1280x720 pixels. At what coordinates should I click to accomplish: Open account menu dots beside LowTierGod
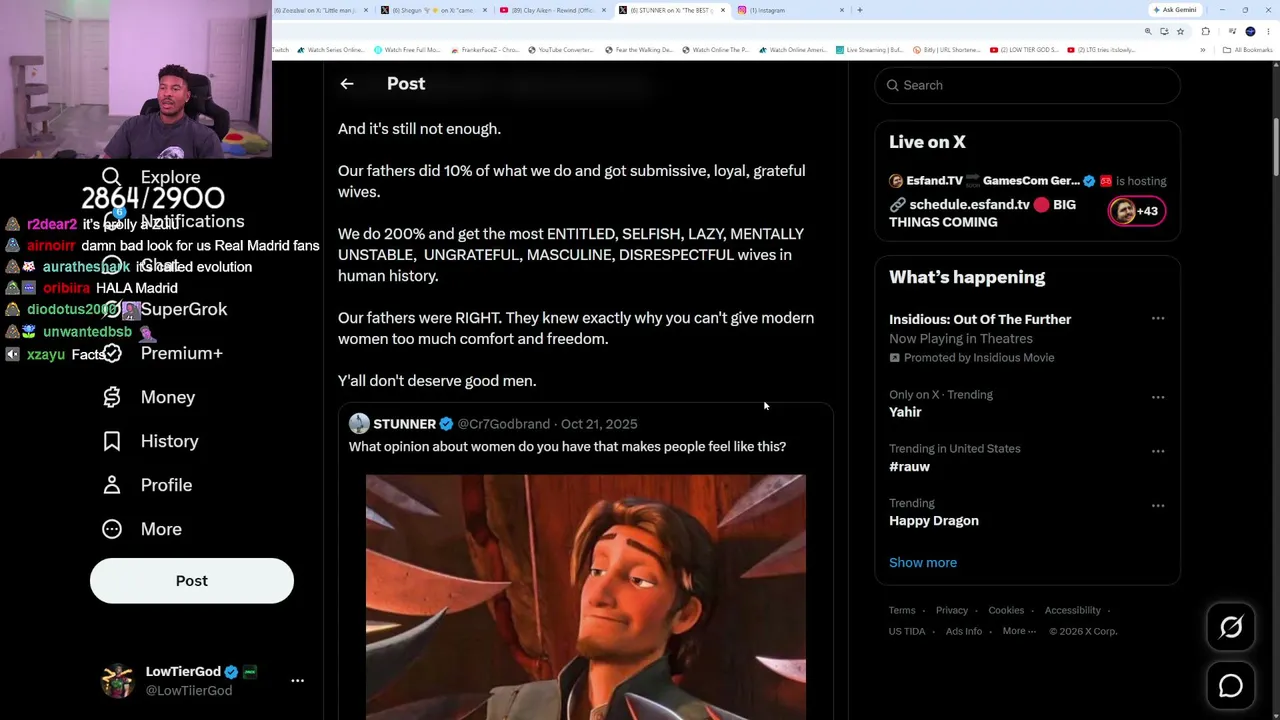pyautogui.click(x=297, y=680)
